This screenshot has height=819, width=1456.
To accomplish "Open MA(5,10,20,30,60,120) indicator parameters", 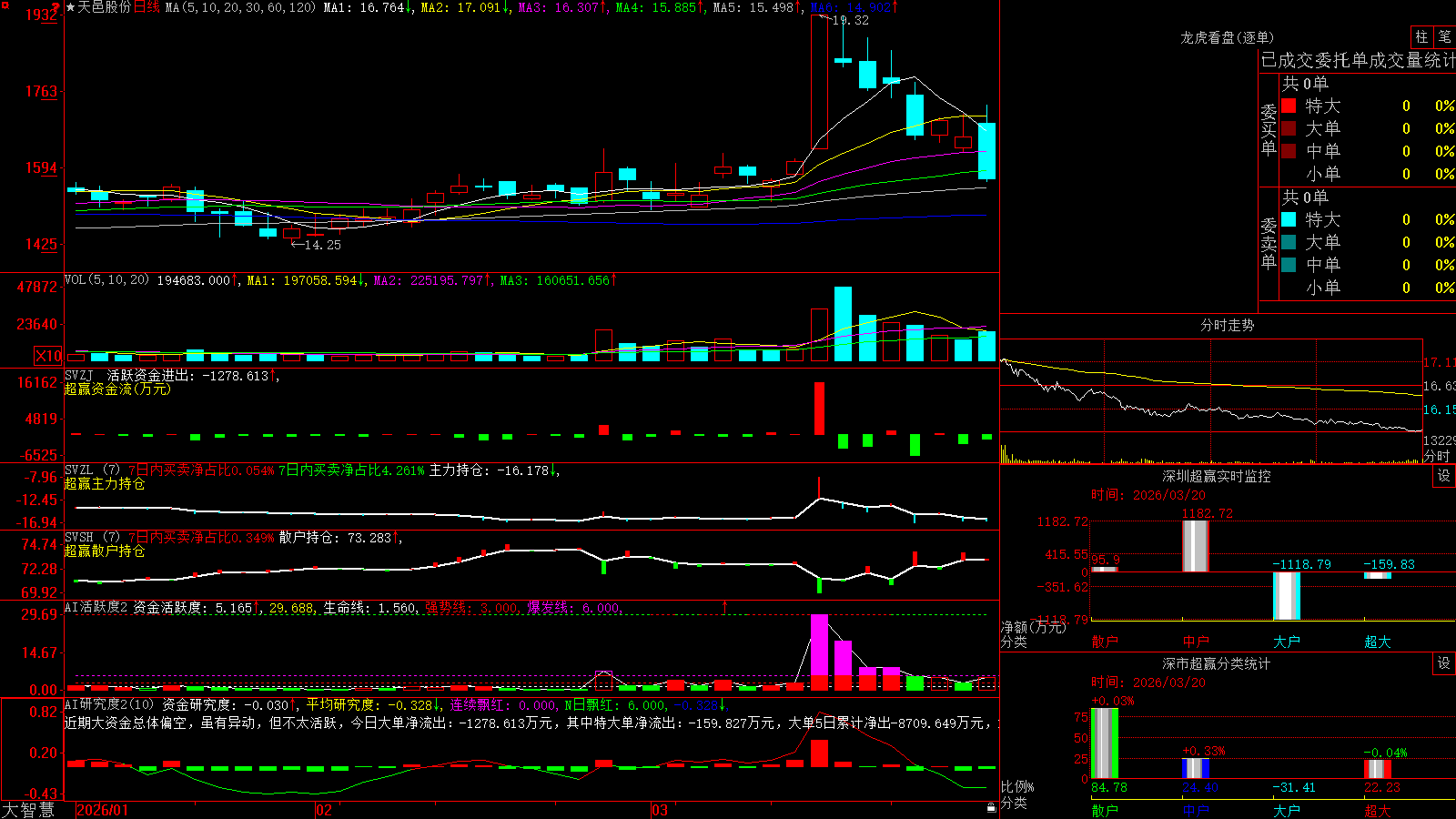I will coord(240,7).
